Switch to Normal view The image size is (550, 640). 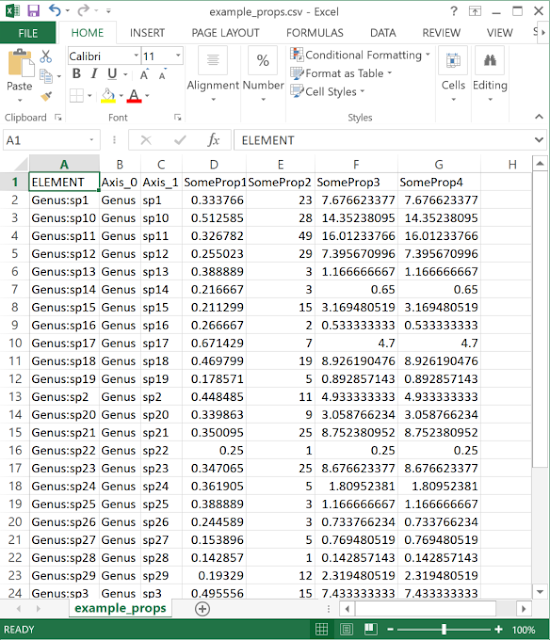322,629
